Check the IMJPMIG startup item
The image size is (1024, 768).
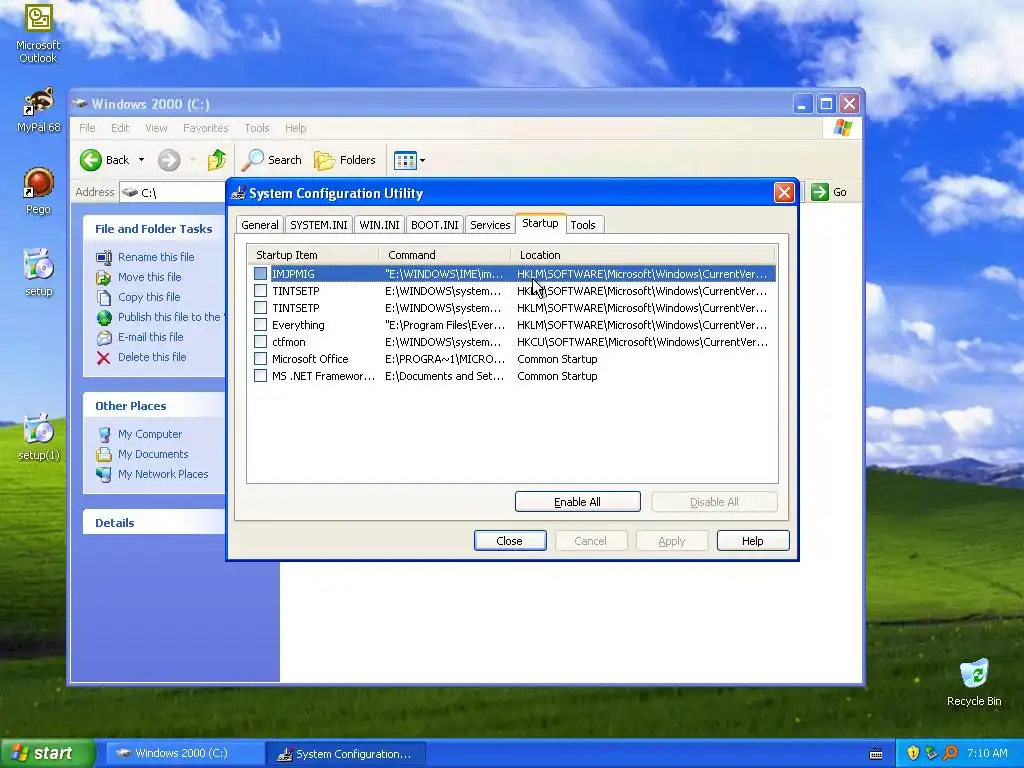click(261, 274)
